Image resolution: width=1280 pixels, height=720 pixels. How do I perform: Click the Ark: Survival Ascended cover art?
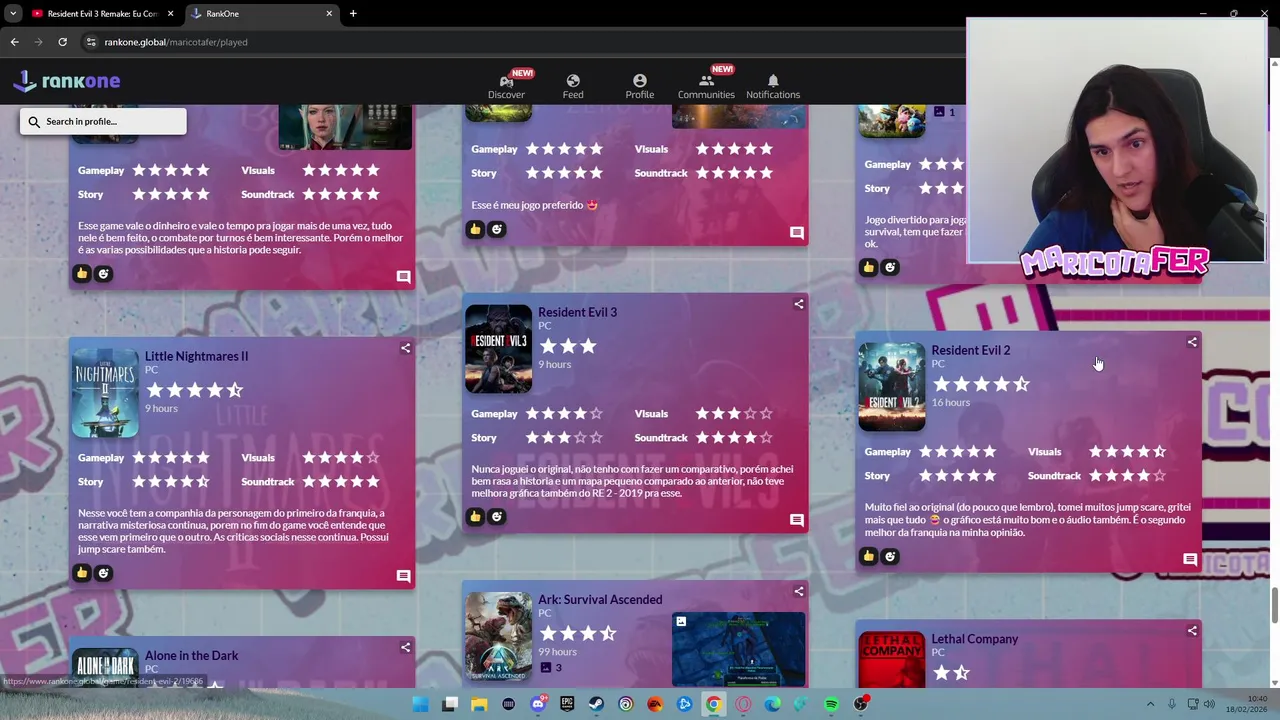(x=498, y=636)
